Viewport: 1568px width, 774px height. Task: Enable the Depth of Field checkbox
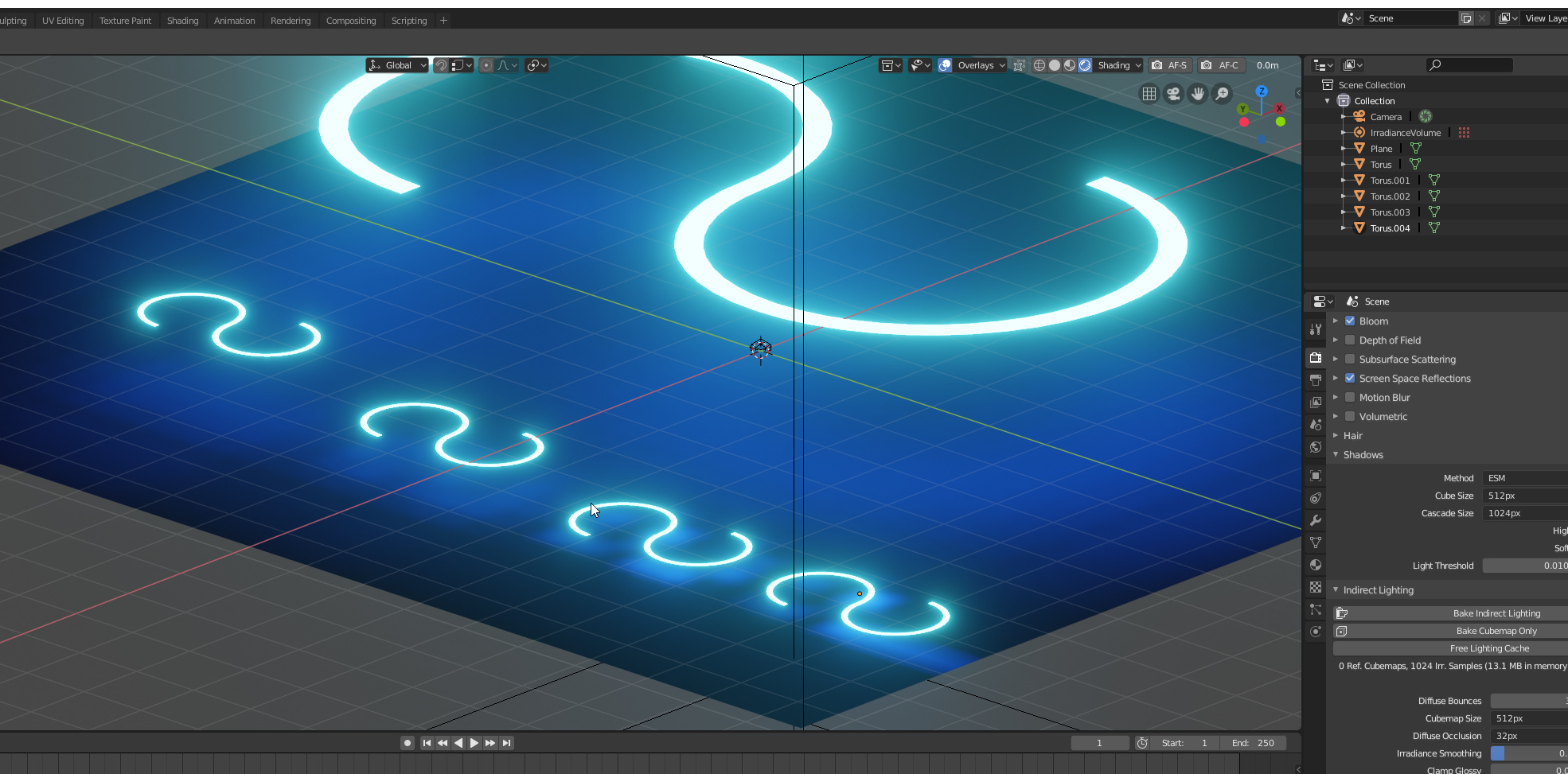tap(1350, 340)
